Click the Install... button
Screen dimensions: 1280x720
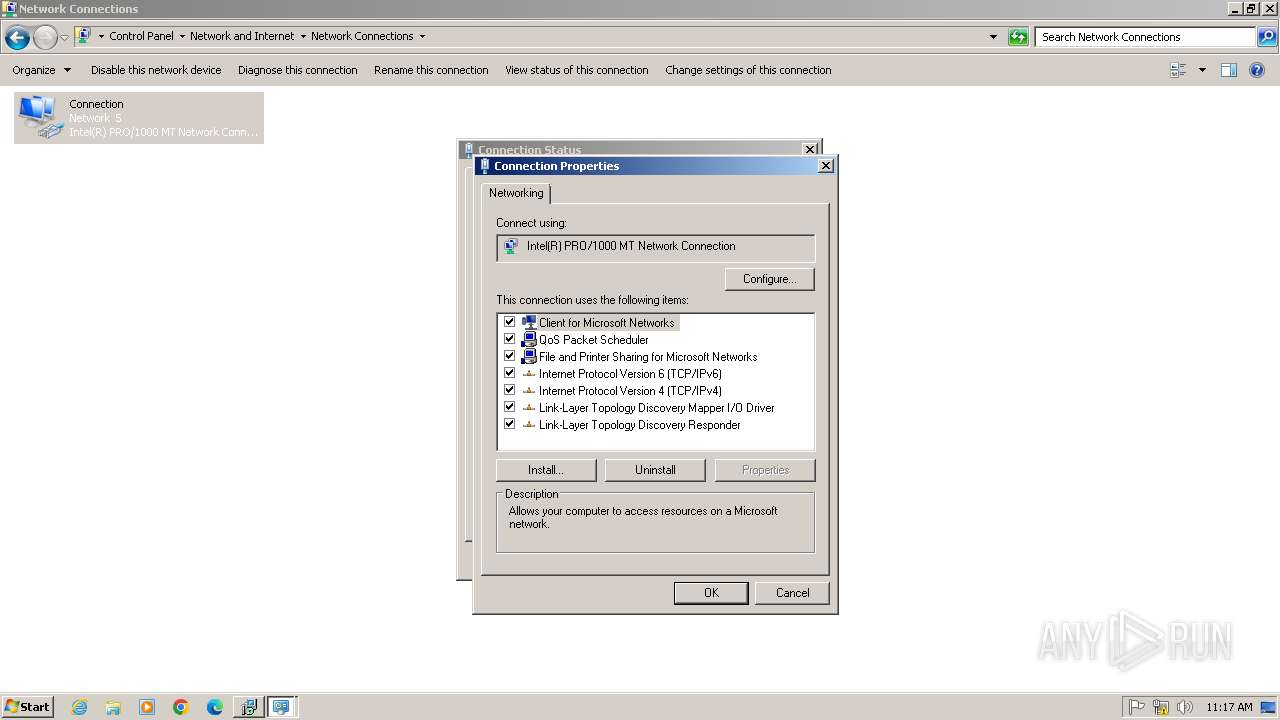[x=546, y=470]
